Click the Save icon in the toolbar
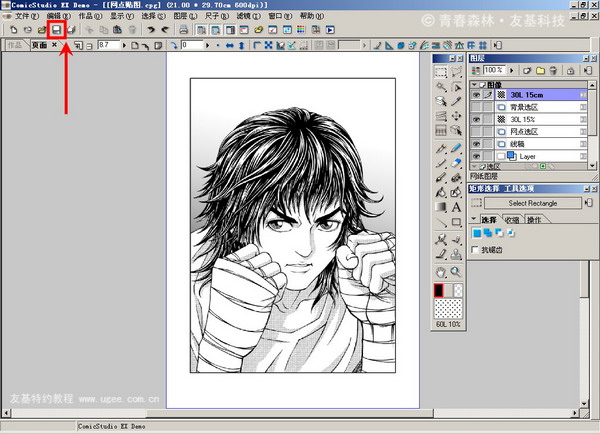Image resolution: width=600 pixels, height=434 pixels. (x=57, y=30)
